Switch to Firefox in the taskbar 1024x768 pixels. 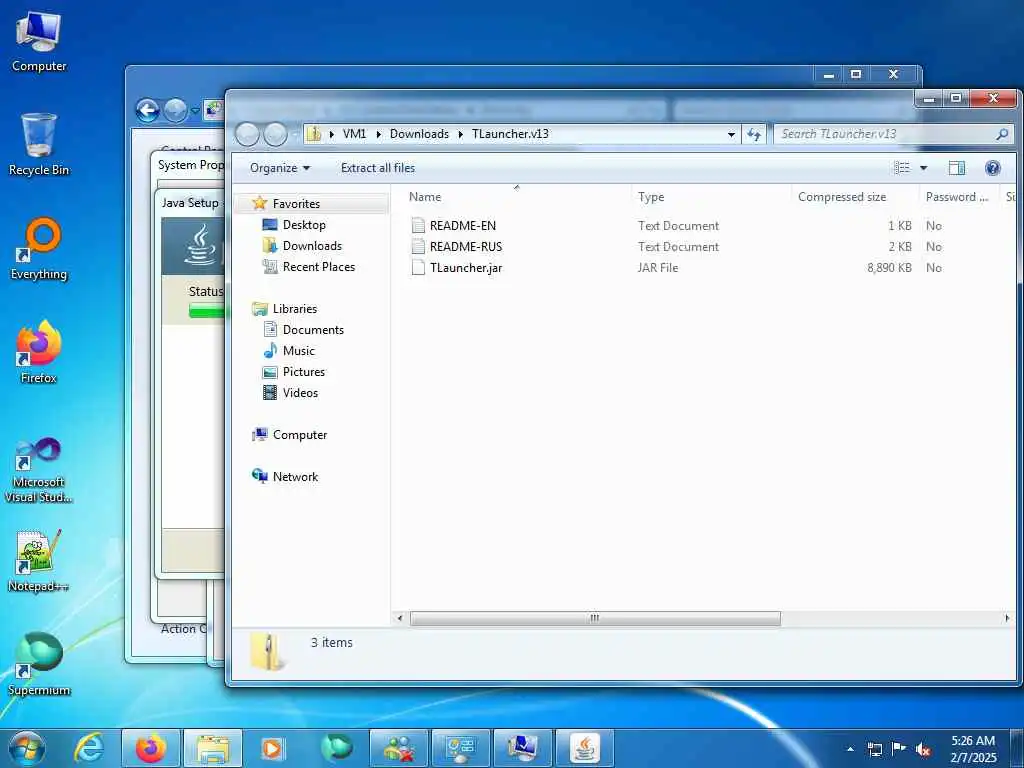click(x=151, y=748)
